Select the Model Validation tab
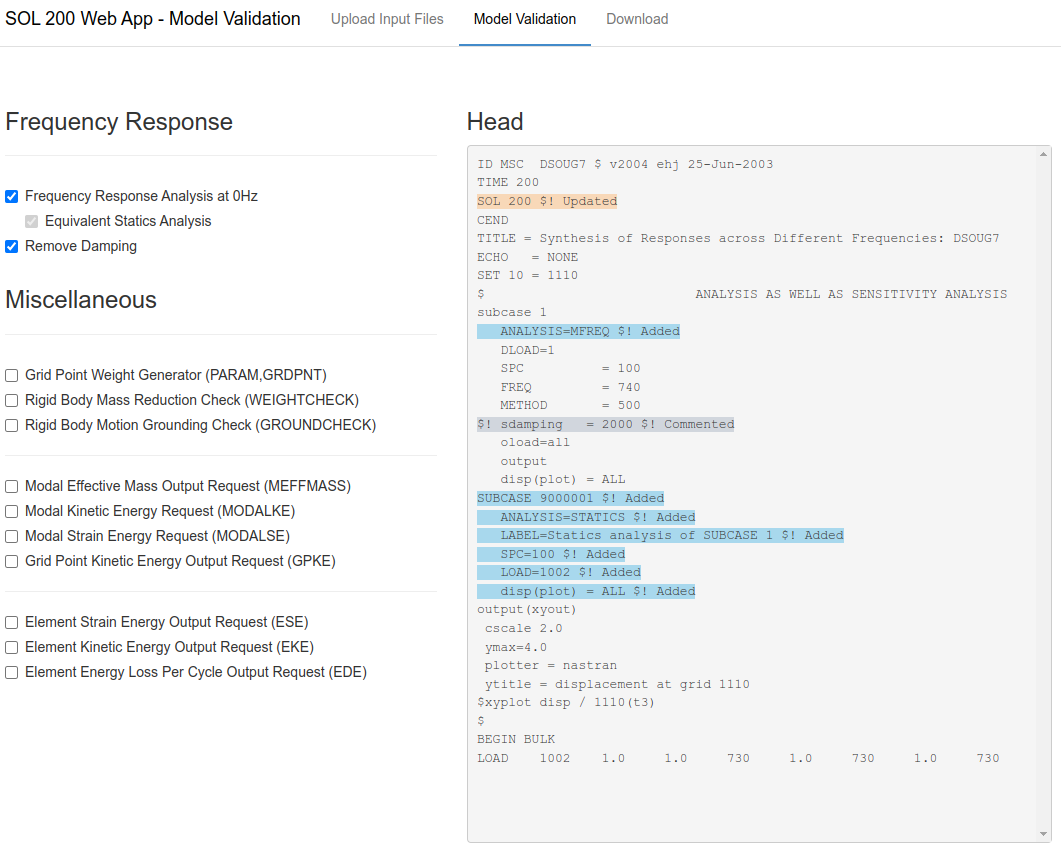Image resolution: width=1061 pixels, height=859 pixels. click(524, 19)
